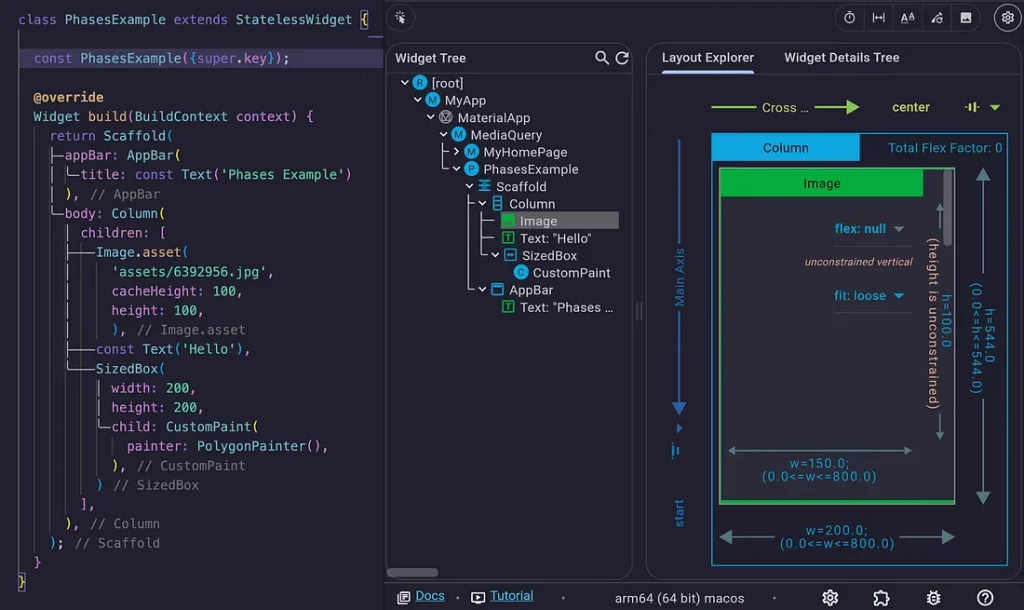Select the Layout Explorer tab

[x=708, y=58]
